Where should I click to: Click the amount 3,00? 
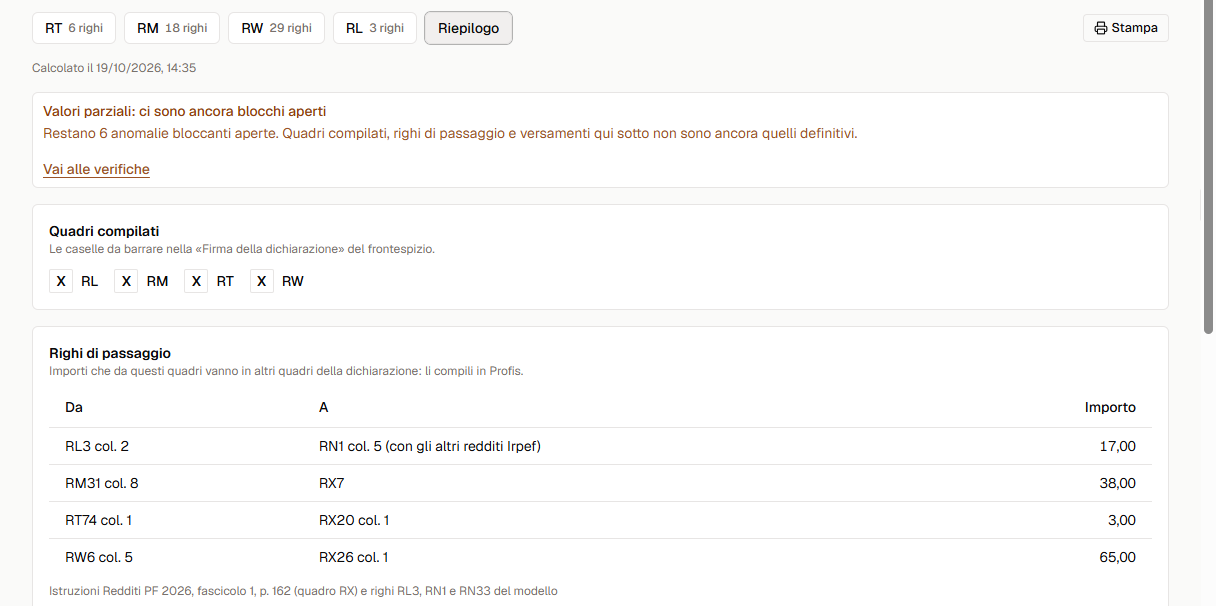(x=1121, y=520)
